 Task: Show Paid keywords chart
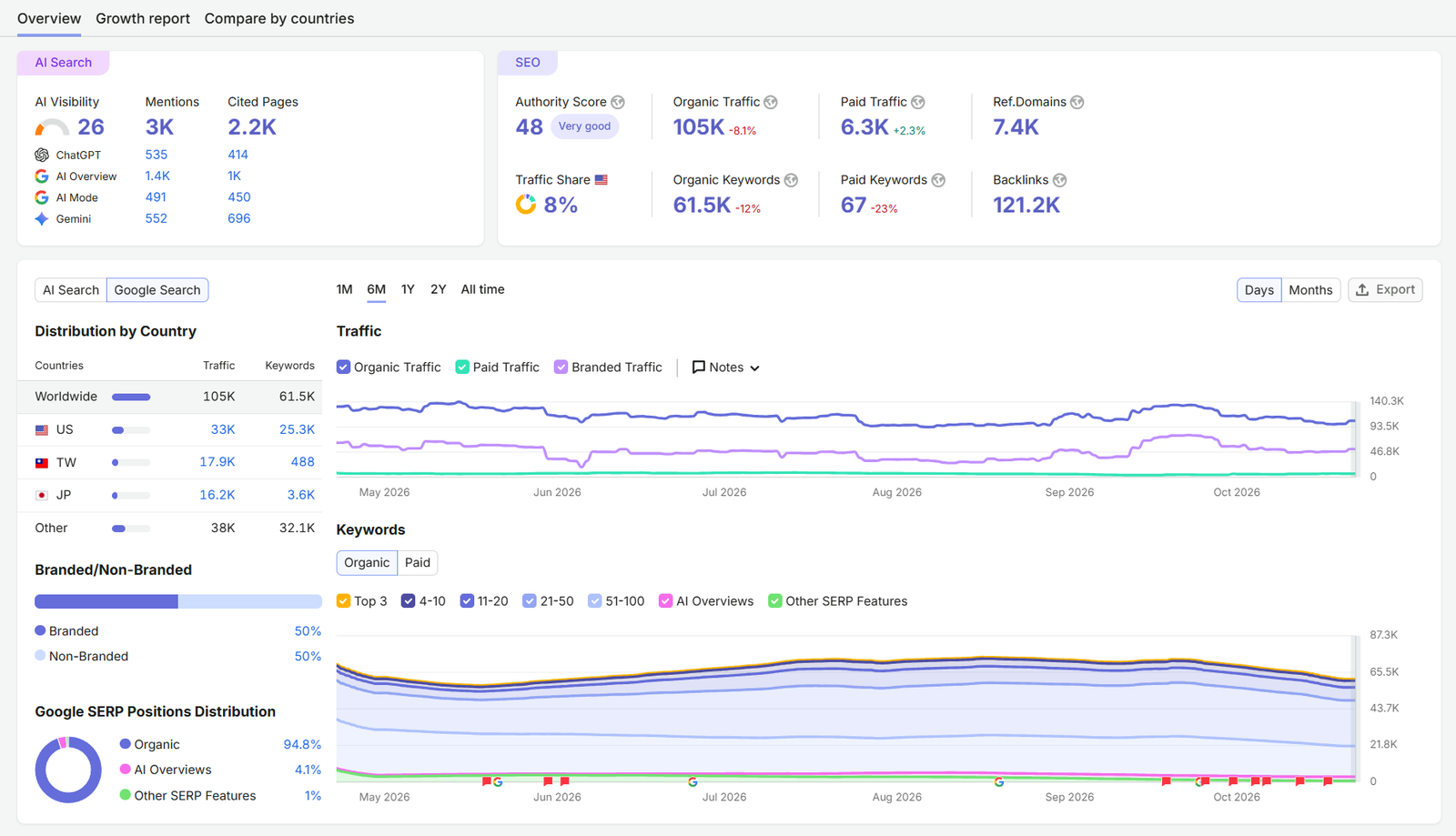tap(418, 562)
